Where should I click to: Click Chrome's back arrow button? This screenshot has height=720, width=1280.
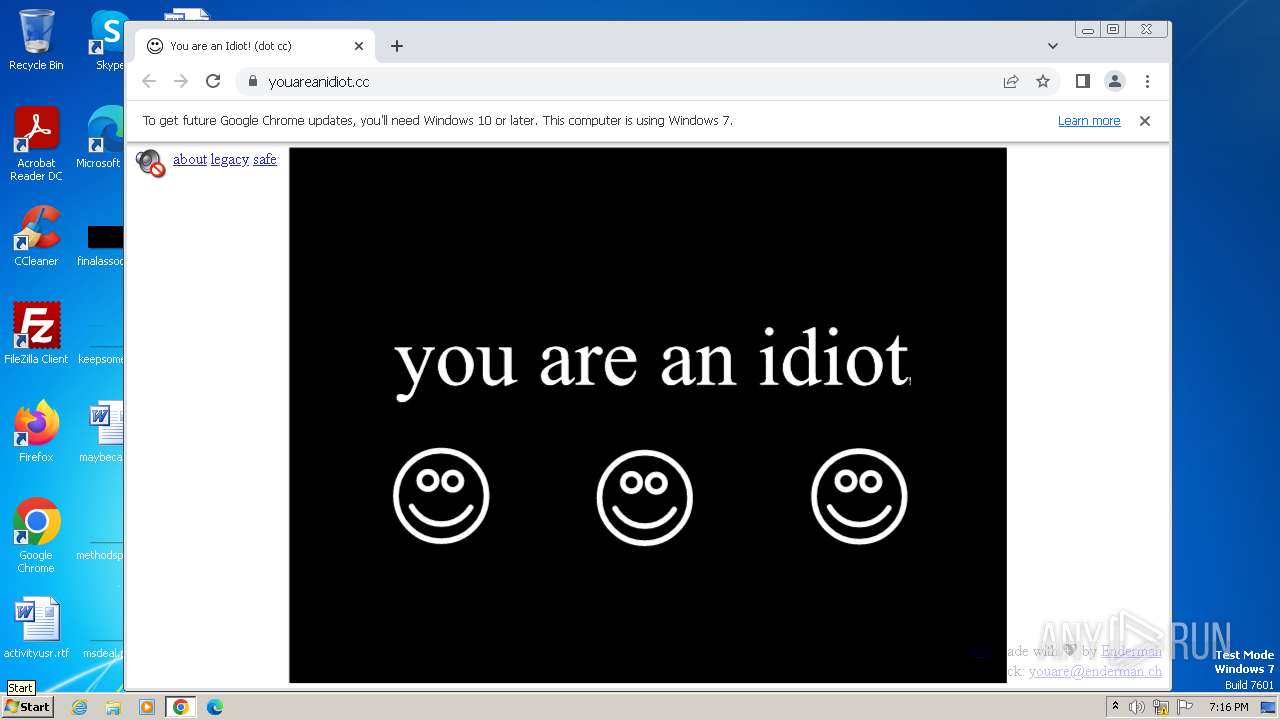click(149, 81)
